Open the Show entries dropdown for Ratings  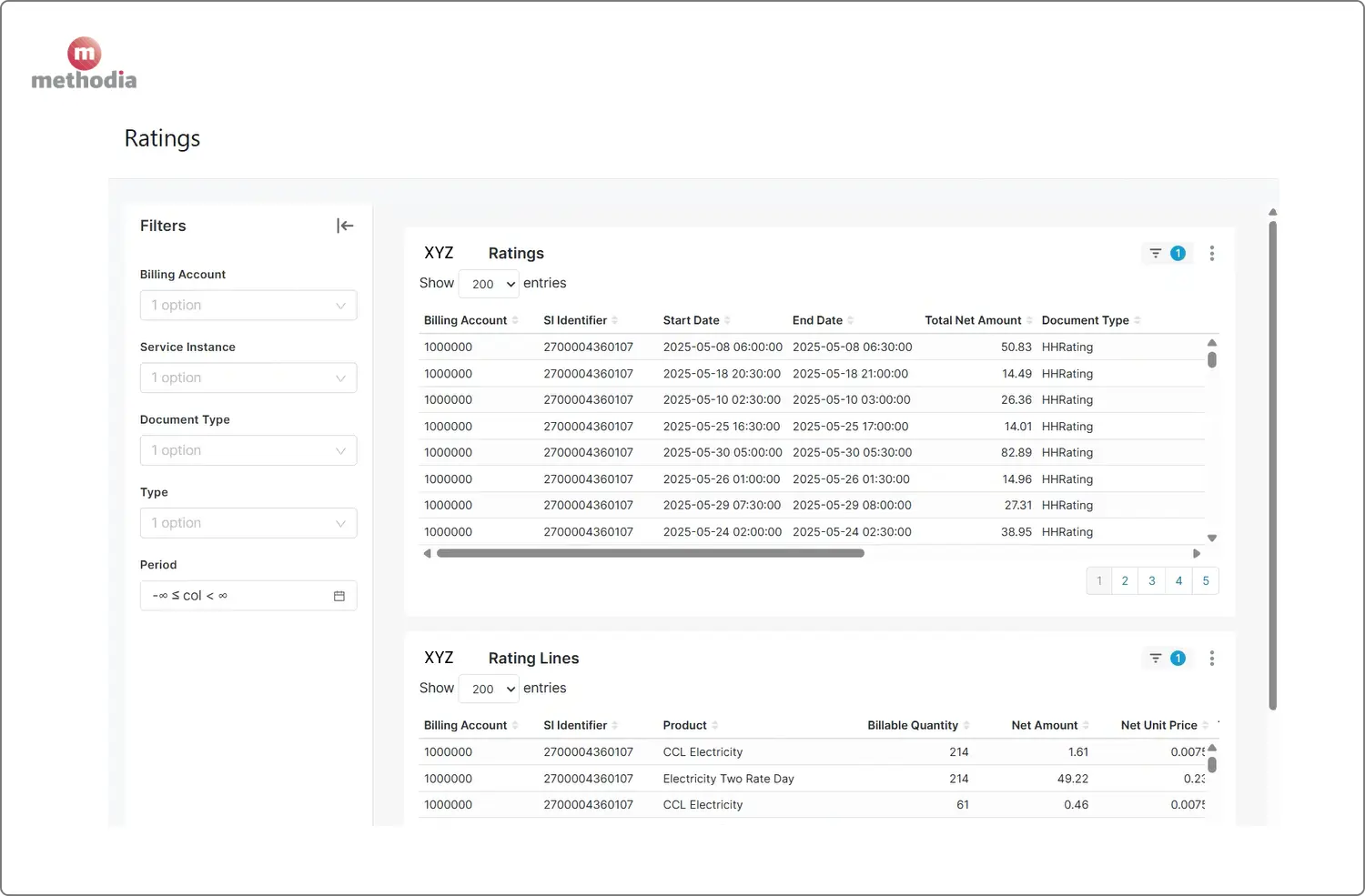pyautogui.click(x=489, y=283)
